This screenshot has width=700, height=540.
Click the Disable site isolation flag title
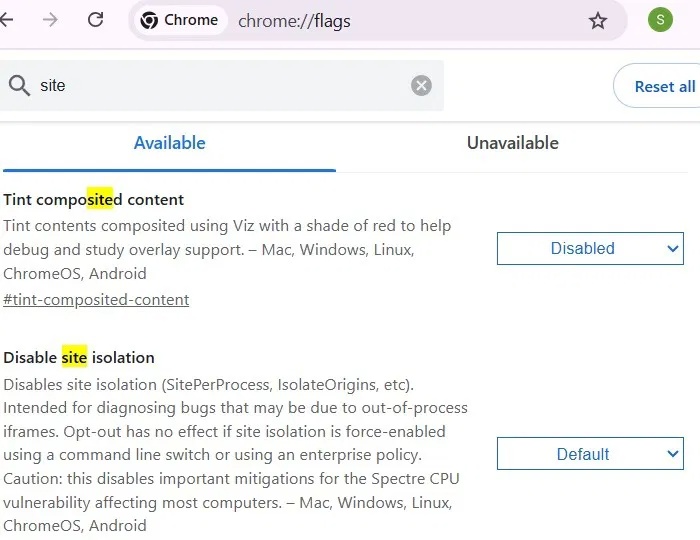coord(79,357)
